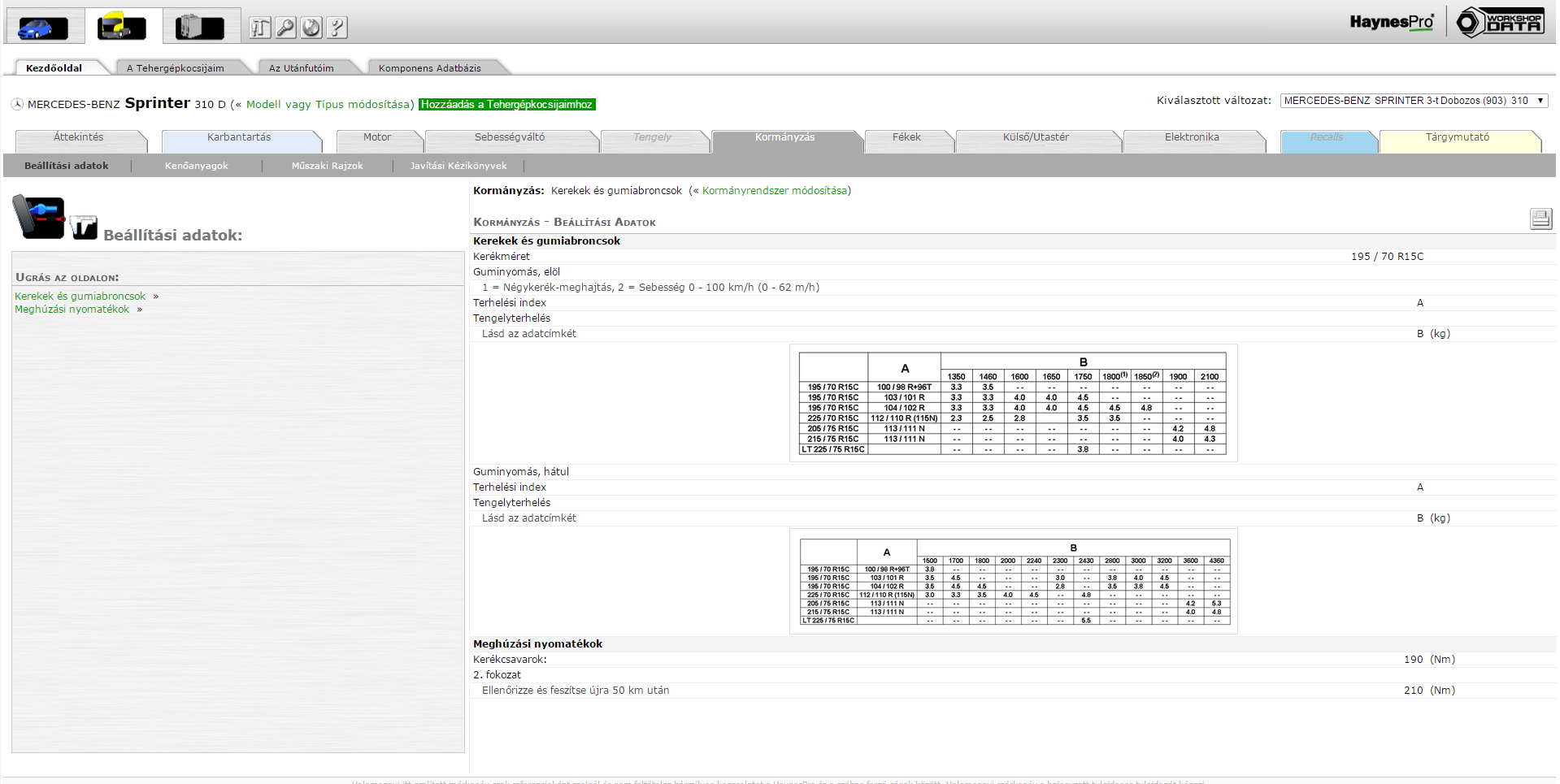The height and width of the screenshot is (784, 1560).
Task: Open the hammer tools icon
Action: (259, 28)
